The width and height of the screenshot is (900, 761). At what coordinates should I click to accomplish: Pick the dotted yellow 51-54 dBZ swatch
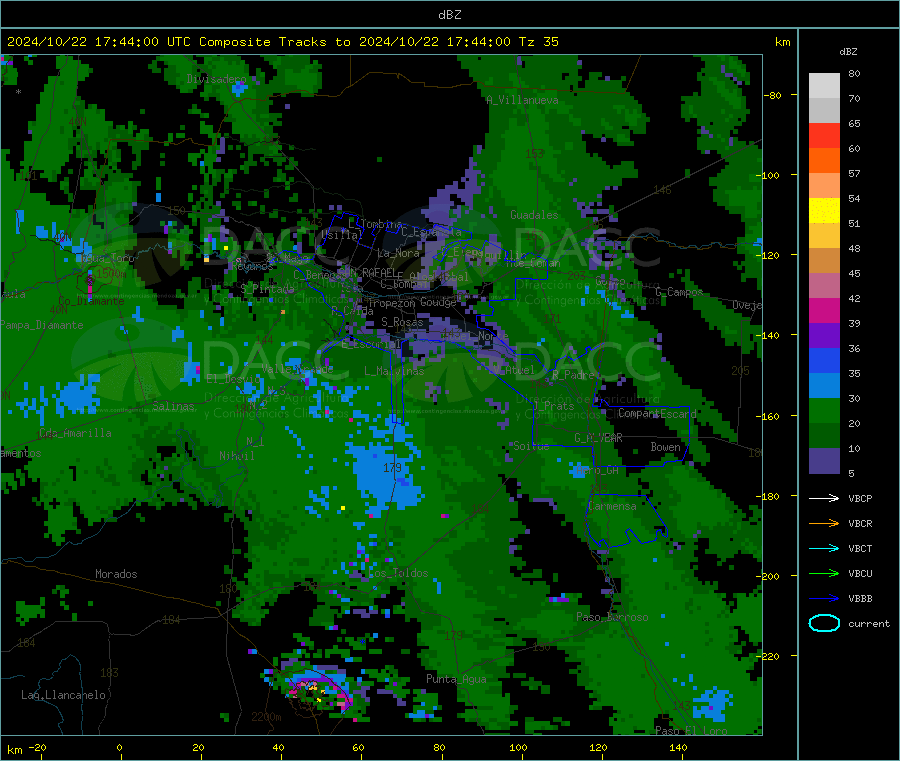coord(824,211)
